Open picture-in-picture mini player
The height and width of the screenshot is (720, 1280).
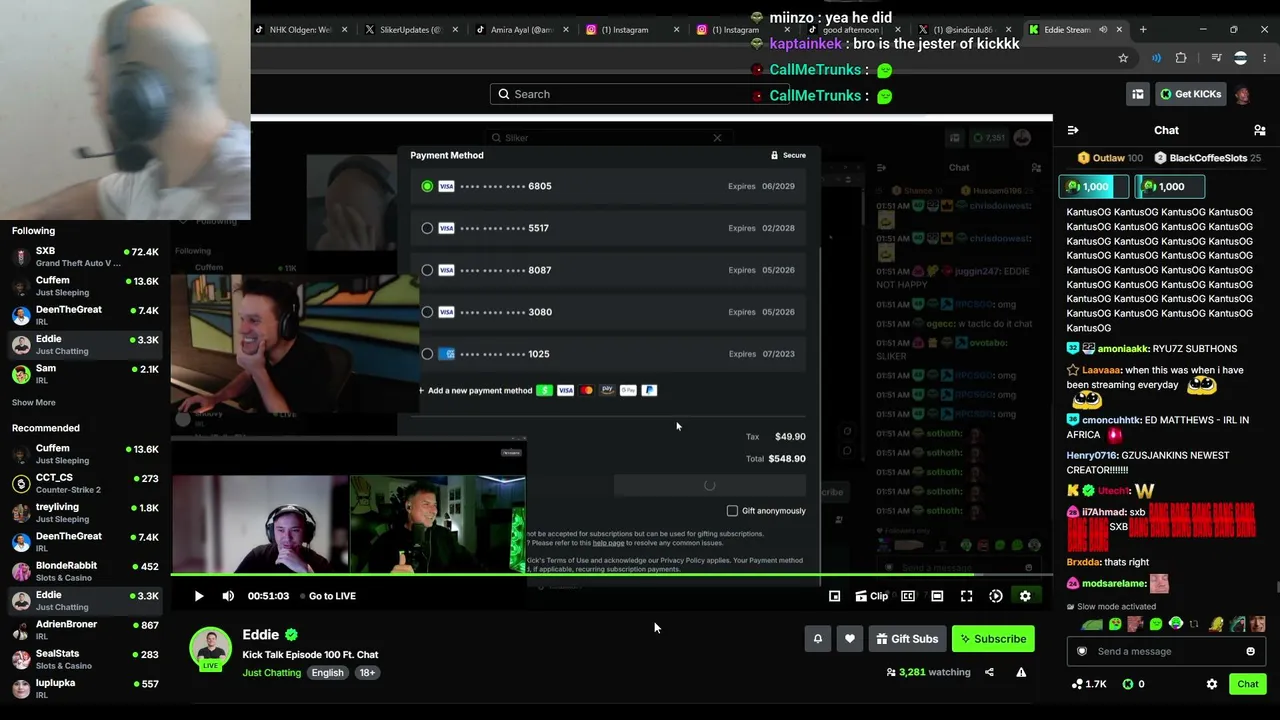[x=835, y=596]
